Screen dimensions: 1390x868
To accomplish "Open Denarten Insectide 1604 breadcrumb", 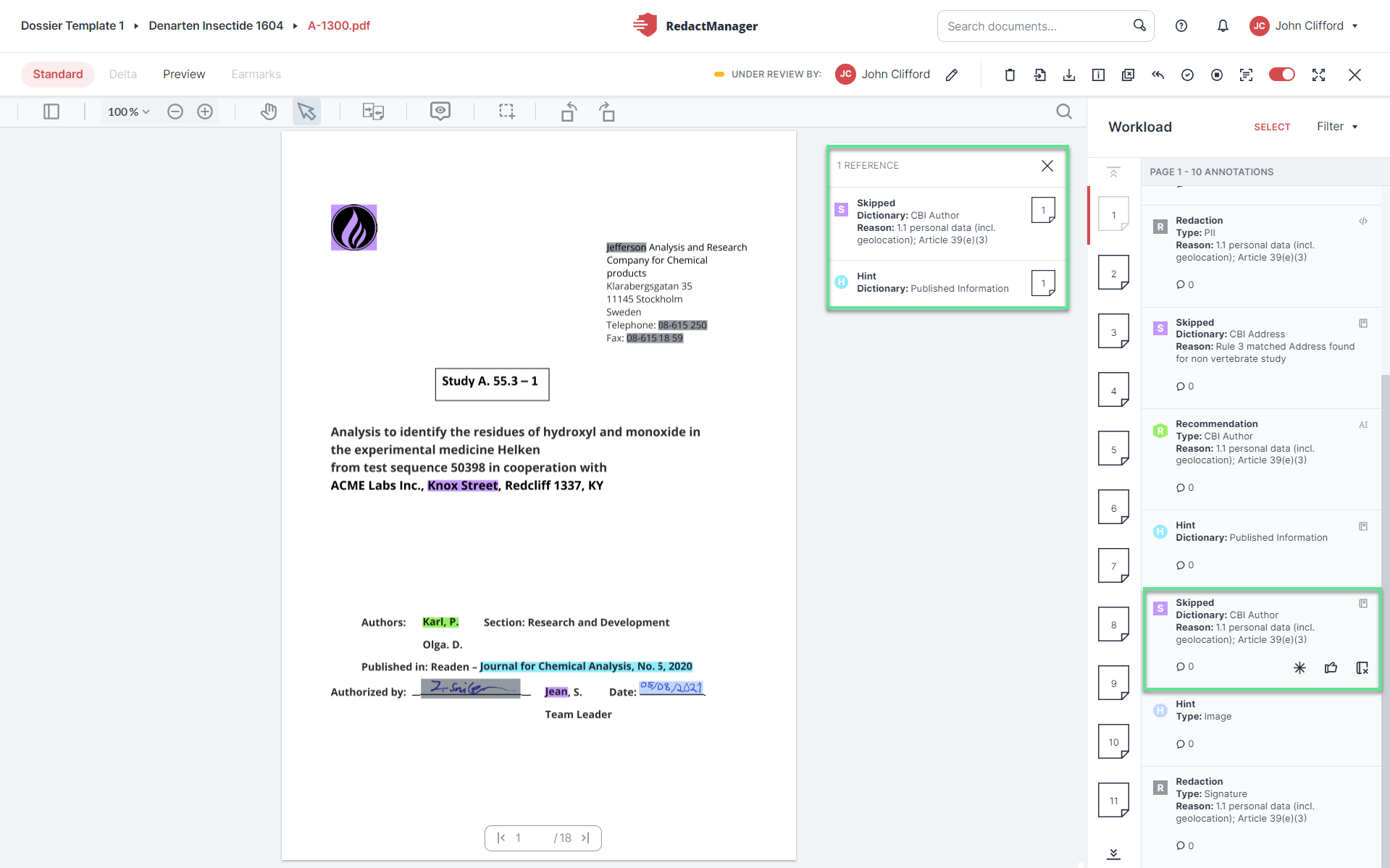I will click(216, 25).
